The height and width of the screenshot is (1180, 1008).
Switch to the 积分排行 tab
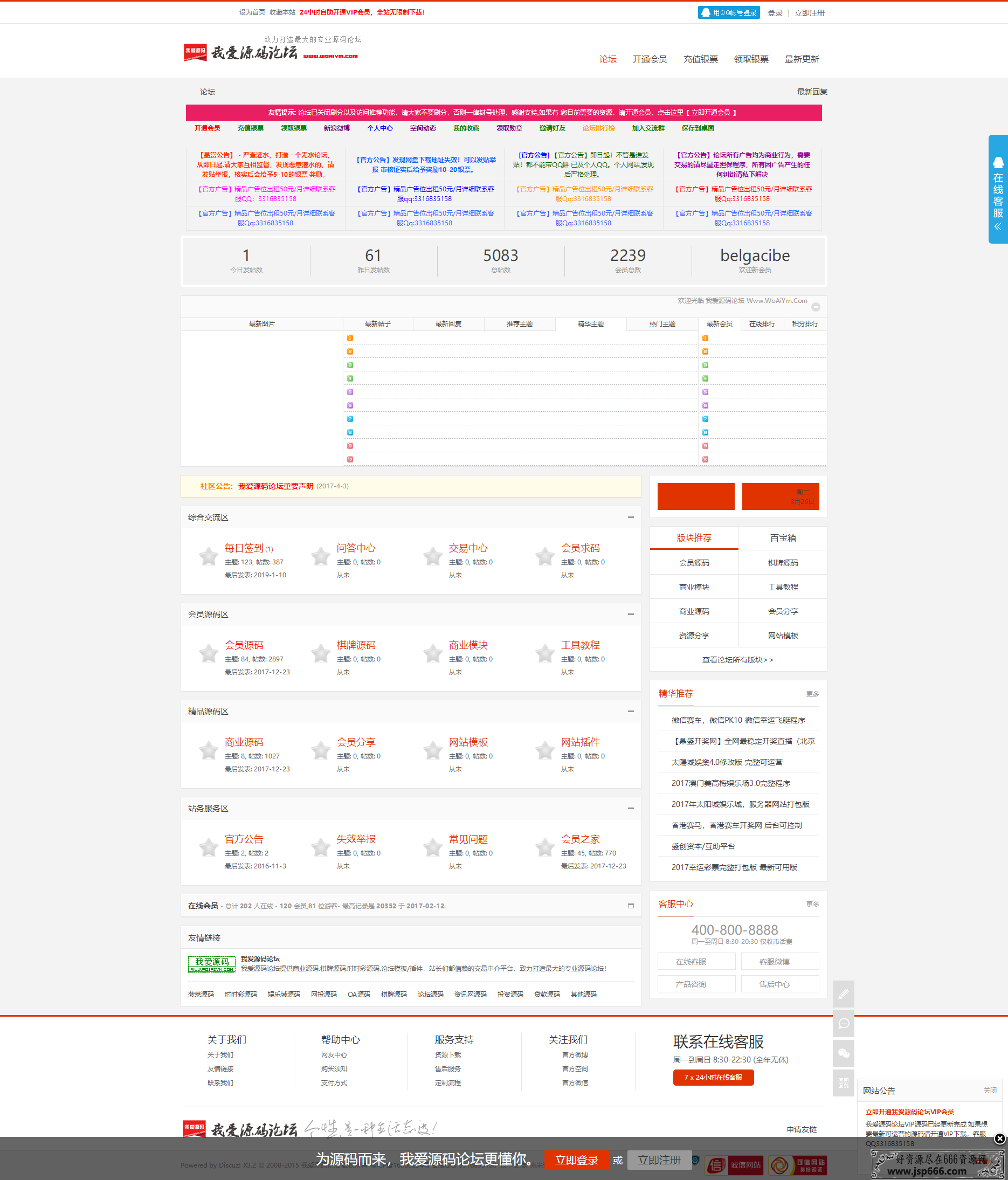(805, 323)
